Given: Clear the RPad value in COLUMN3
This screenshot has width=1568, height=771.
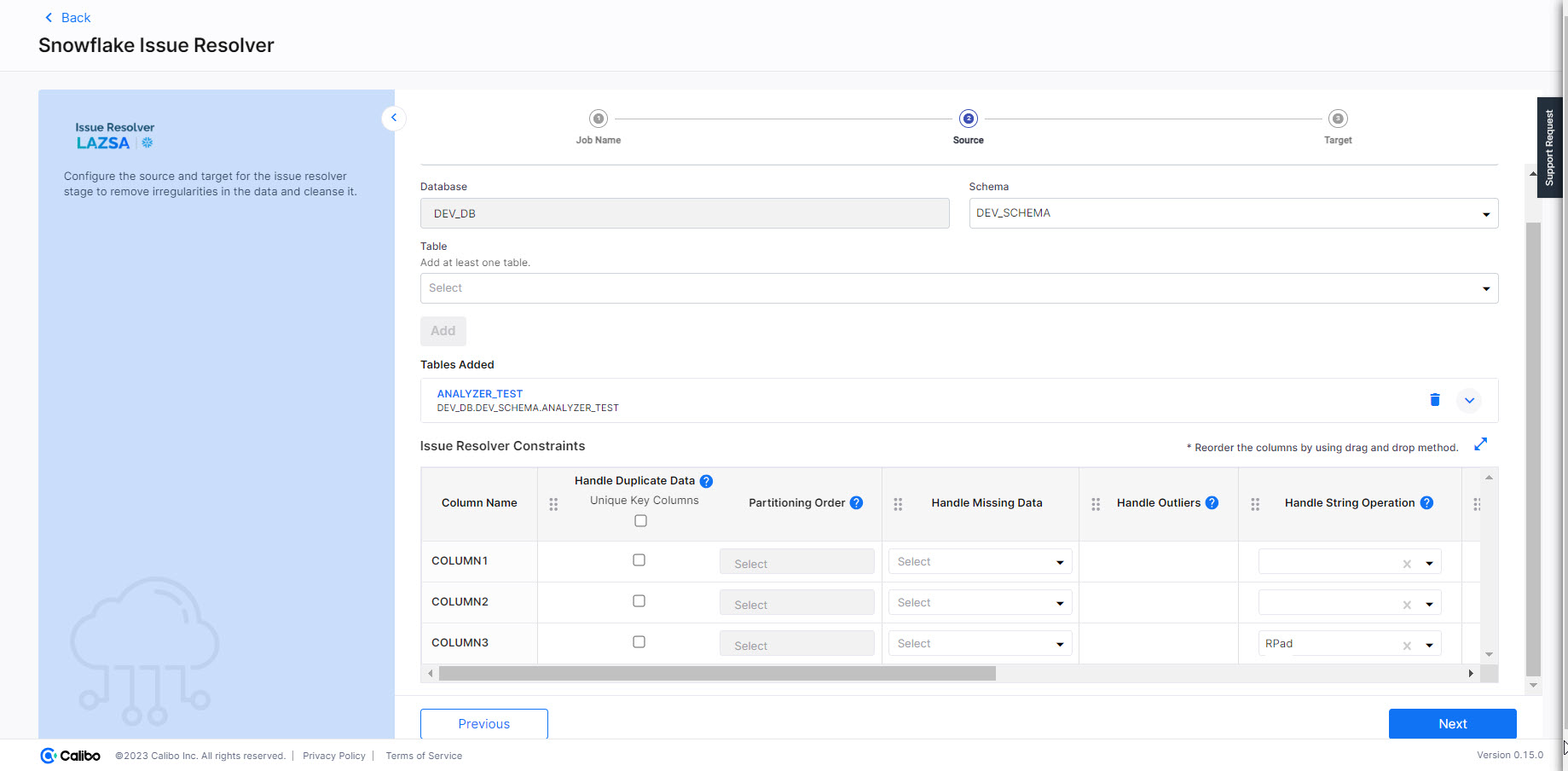Looking at the screenshot, I should 1407,646.
